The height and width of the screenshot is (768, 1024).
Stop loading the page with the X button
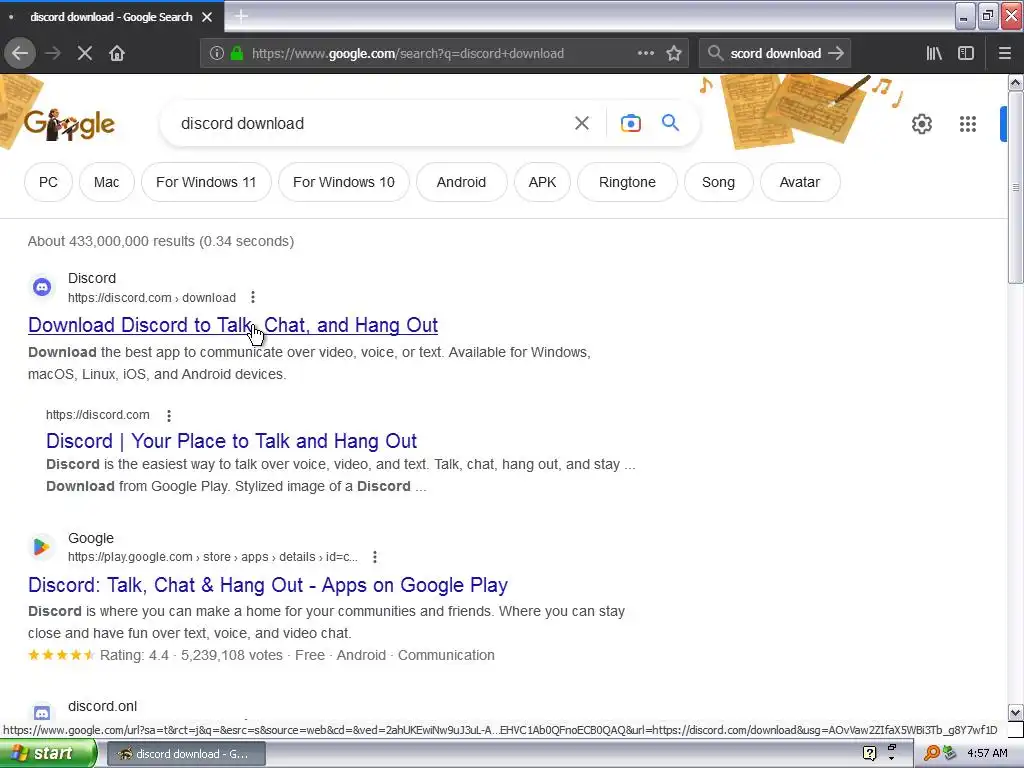point(85,54)
